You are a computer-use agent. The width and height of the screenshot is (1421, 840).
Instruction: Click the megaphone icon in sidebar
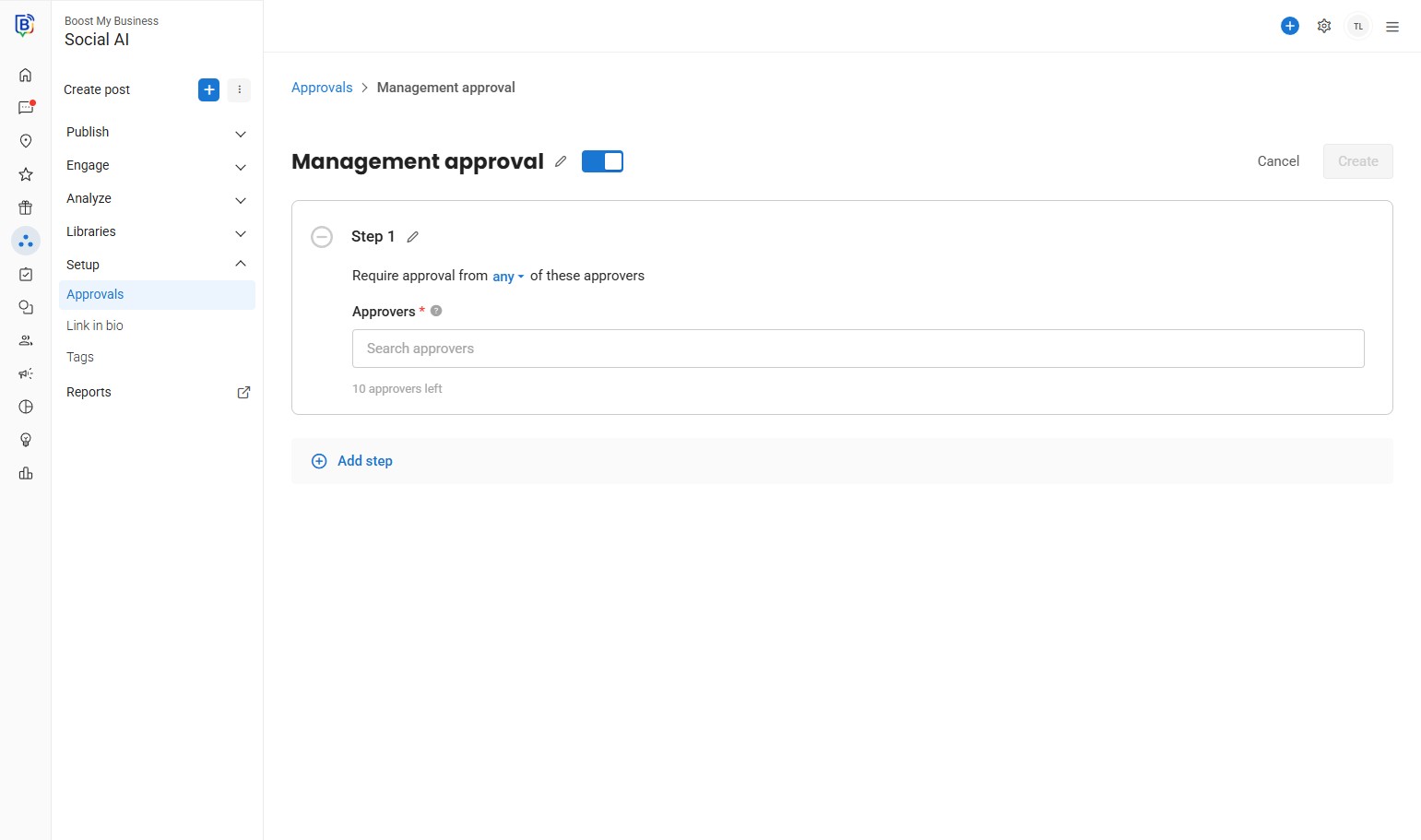26,373
